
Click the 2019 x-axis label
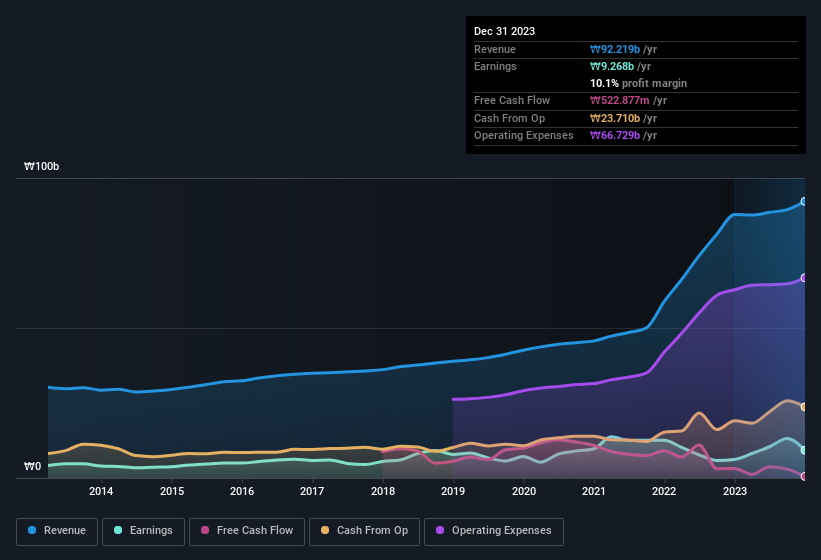coord(453,491)
